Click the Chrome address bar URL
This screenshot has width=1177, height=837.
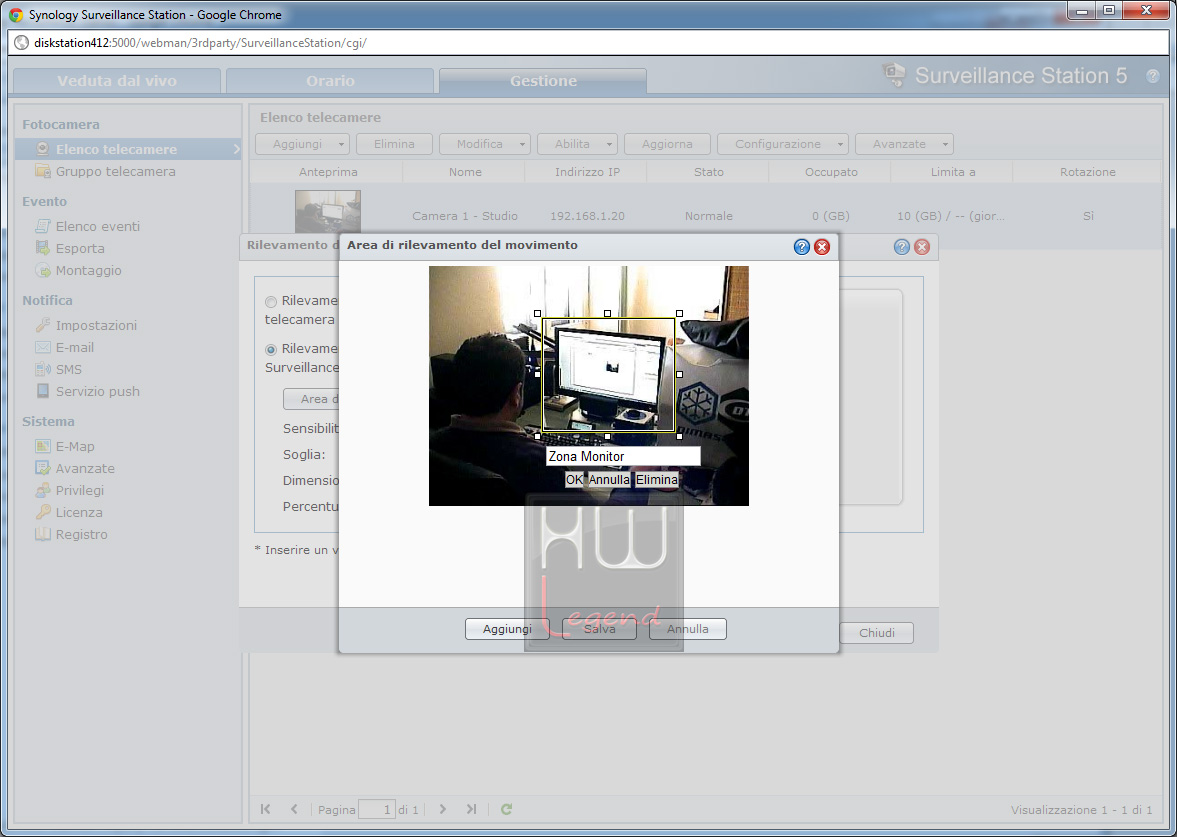200,43
